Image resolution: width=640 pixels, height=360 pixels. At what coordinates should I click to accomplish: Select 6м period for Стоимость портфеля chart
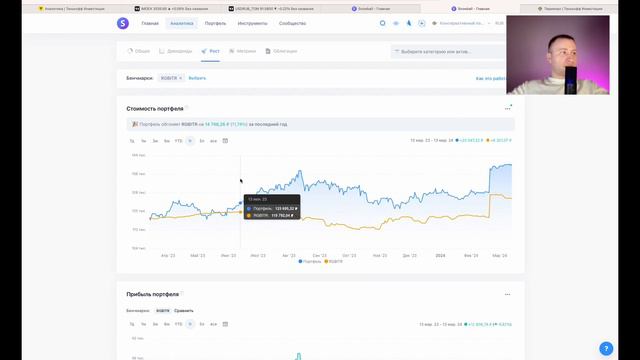click(167, 141)
